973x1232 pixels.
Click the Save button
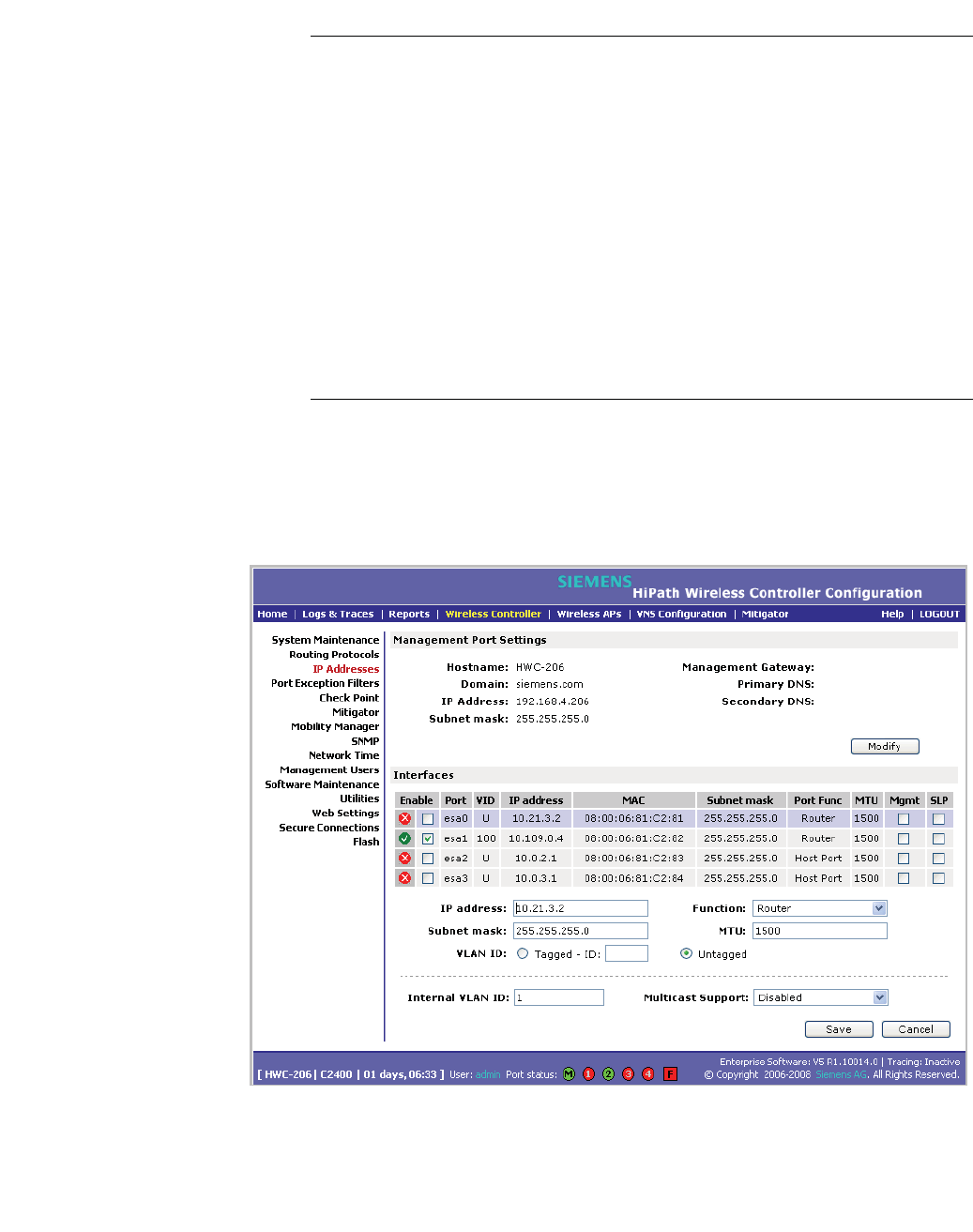pos(839,1029)
